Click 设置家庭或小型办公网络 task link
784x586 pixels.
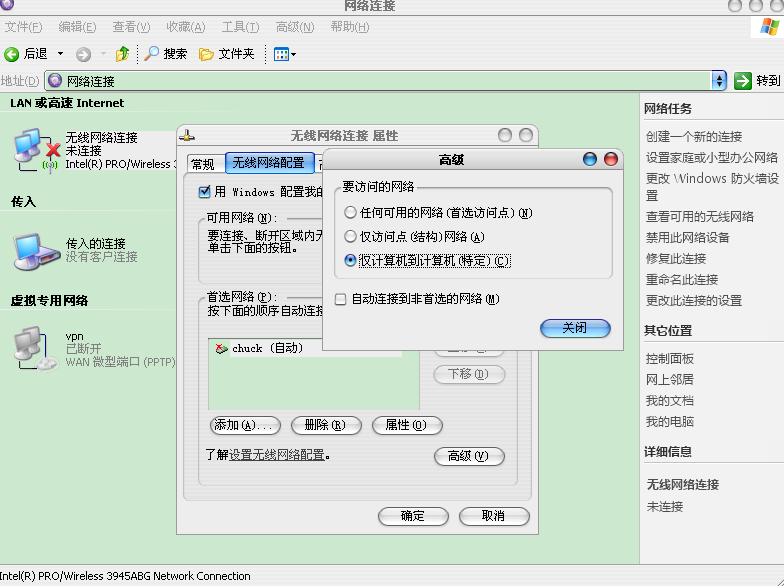pyautogui.click(x=712, y=158)
